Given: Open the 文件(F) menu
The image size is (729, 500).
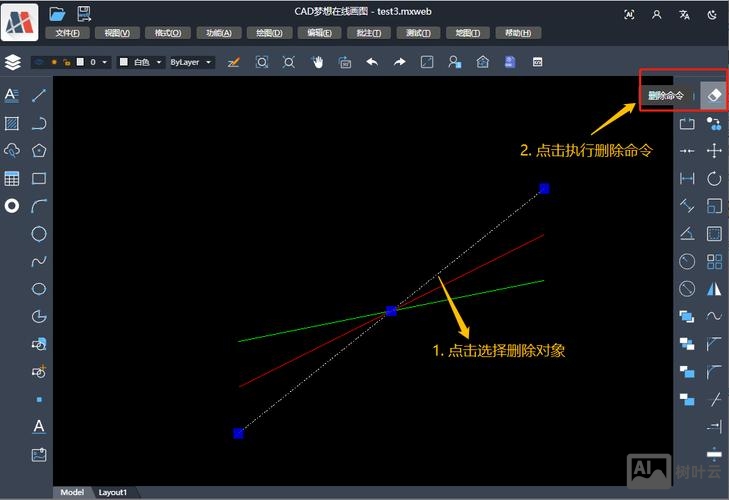Looking at the screenshot, I should pos(67,33).
